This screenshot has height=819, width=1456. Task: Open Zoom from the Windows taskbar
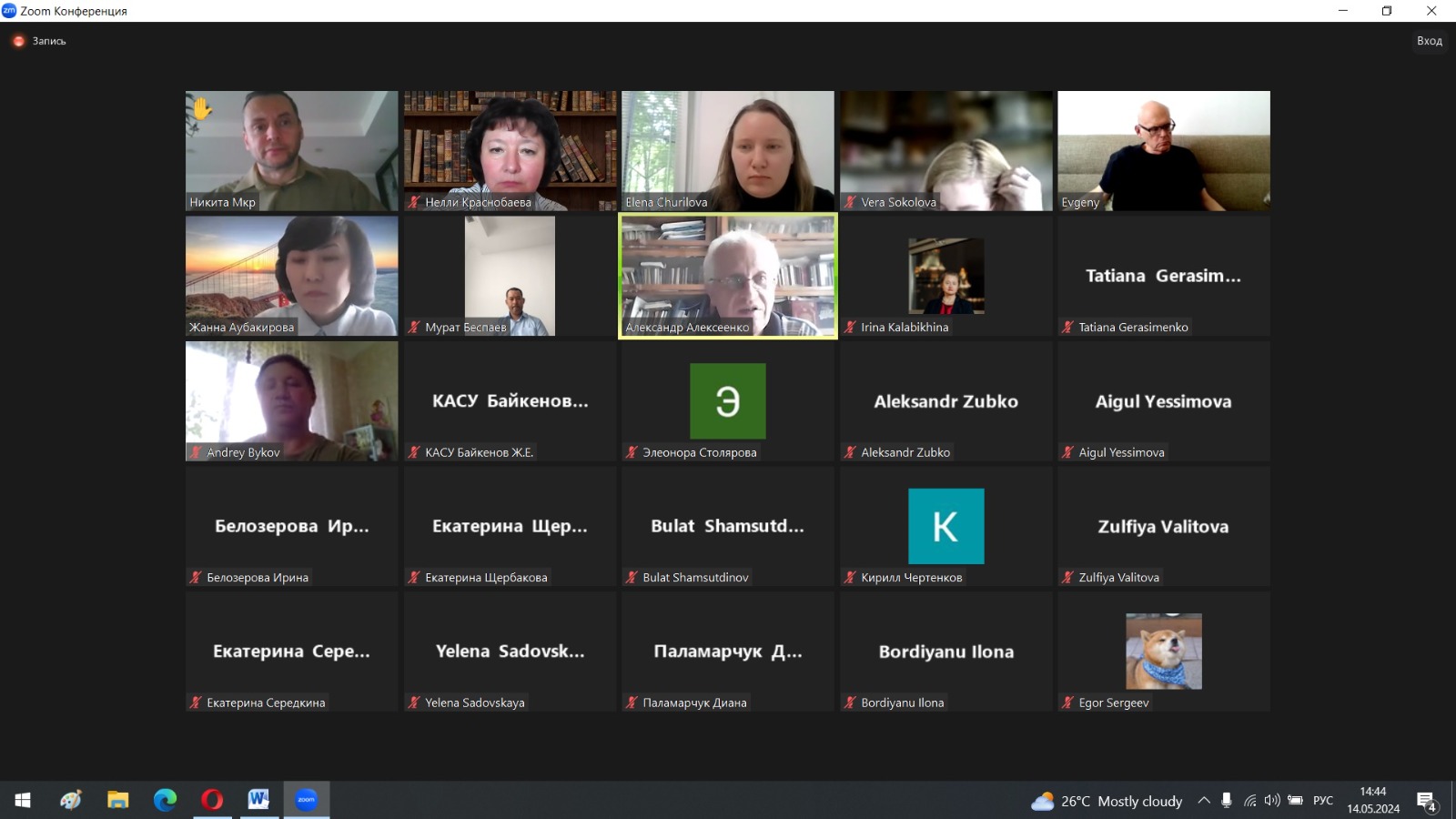pos(306,800)
